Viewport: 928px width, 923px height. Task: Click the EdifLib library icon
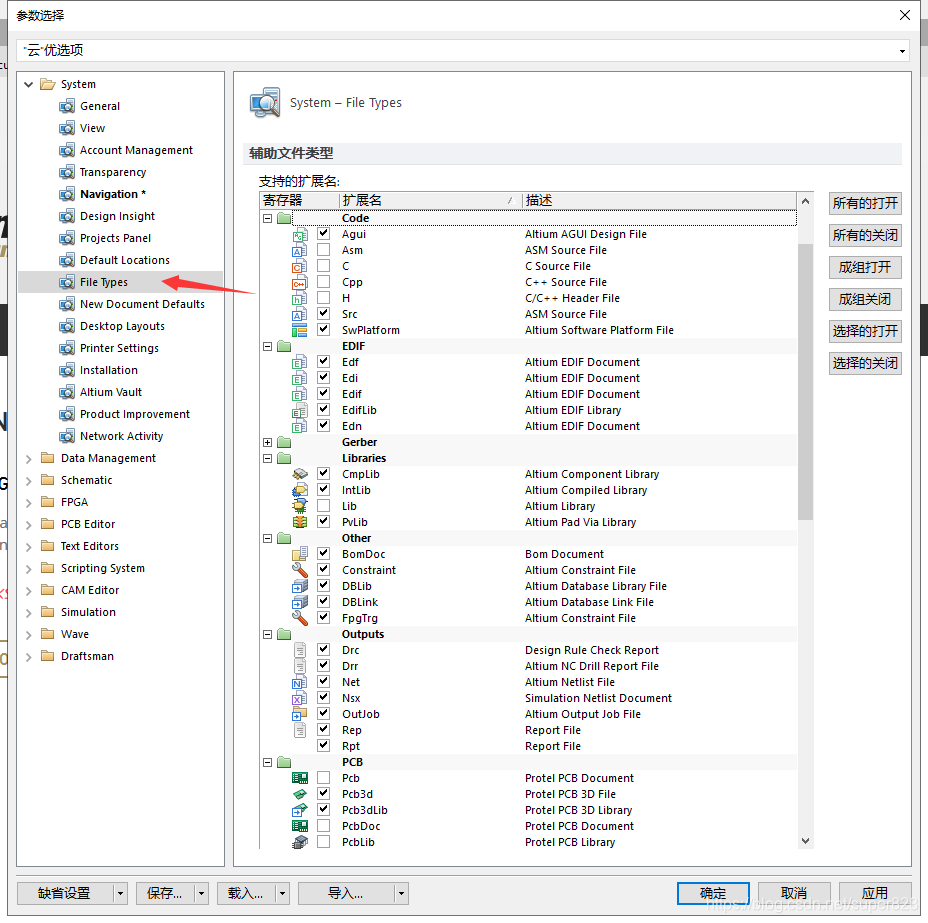(x=299, y=411)
